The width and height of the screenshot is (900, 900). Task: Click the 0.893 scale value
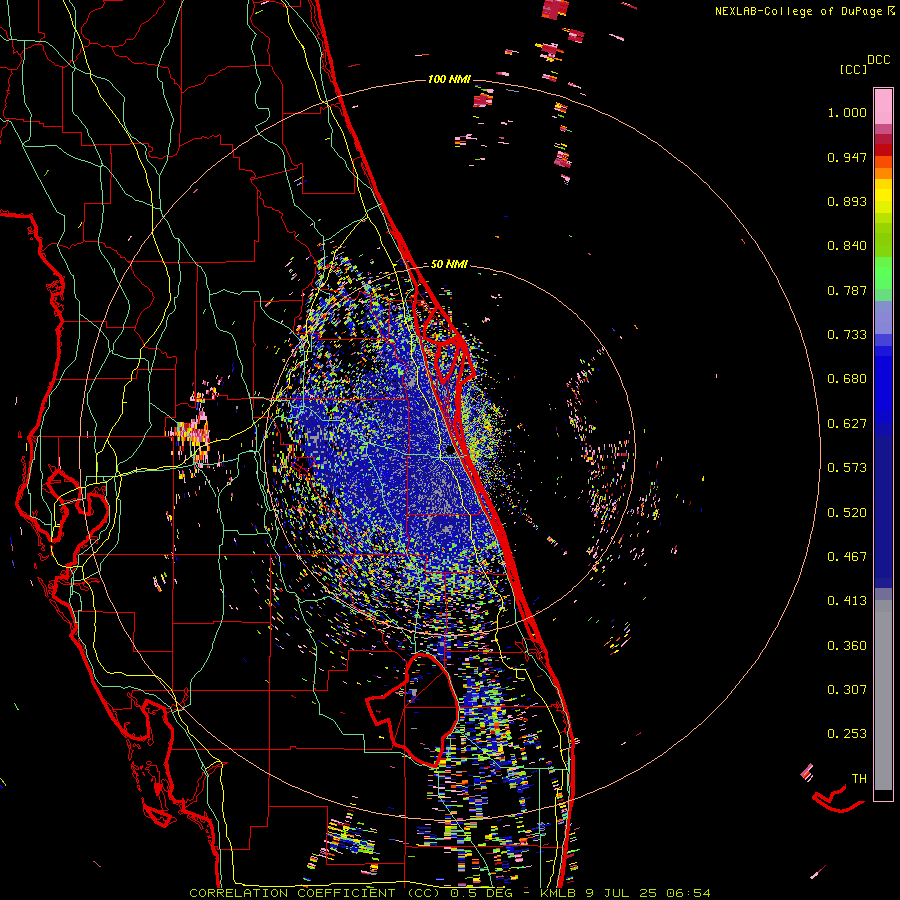point(847,201)
